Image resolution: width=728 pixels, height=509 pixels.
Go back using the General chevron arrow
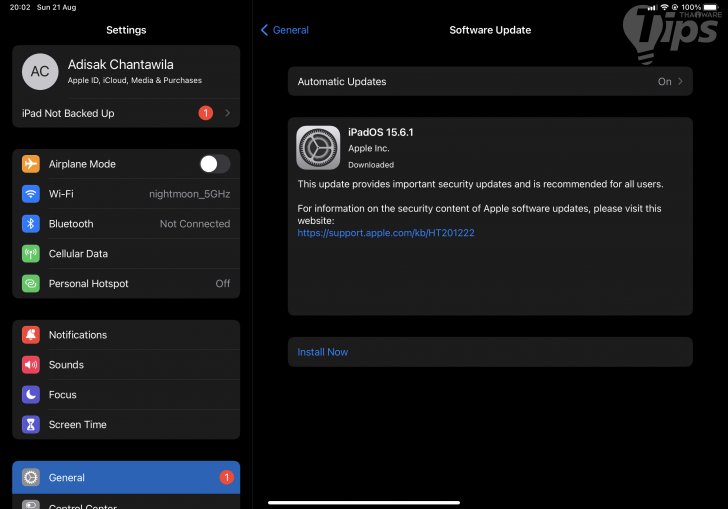click(x=264, y=30)
